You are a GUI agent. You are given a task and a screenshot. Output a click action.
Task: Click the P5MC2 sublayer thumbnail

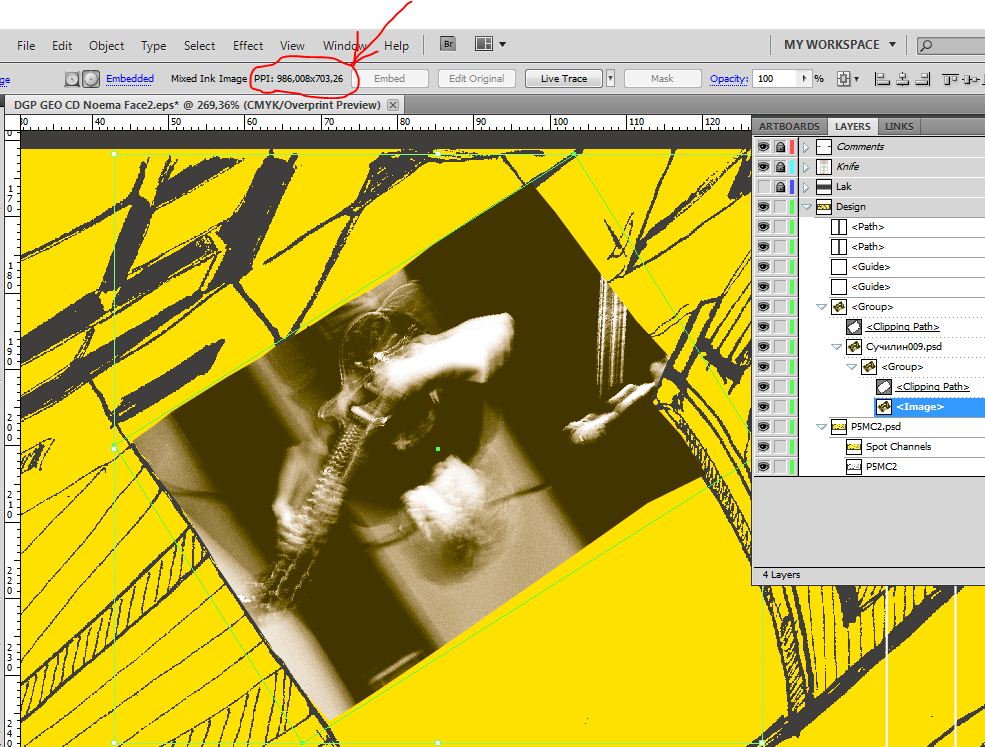coord(854,467)
